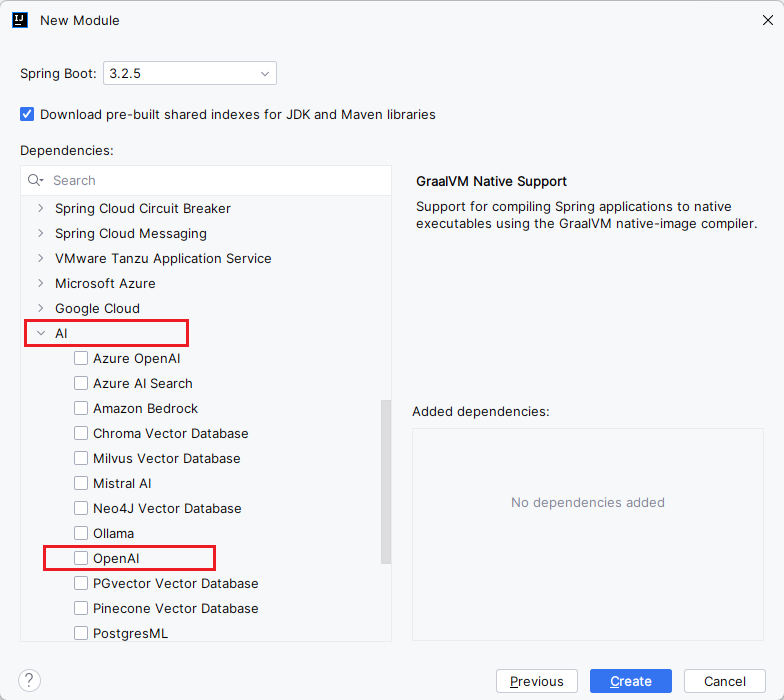Image resolution: width=784 pixels, height=700 pixels.
Task: Click the dependency list scrollbar thumb
Action: 386,482
